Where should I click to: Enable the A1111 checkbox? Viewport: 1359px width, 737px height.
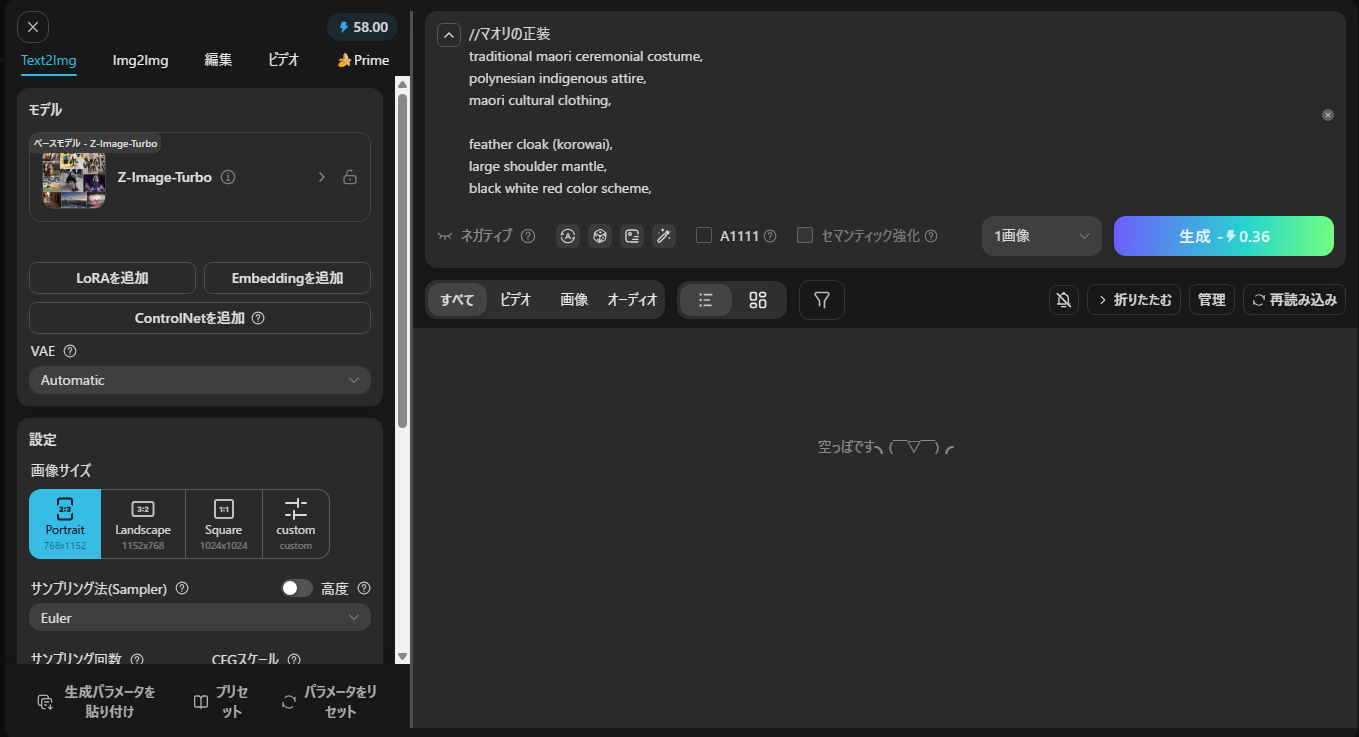[704, 236]
